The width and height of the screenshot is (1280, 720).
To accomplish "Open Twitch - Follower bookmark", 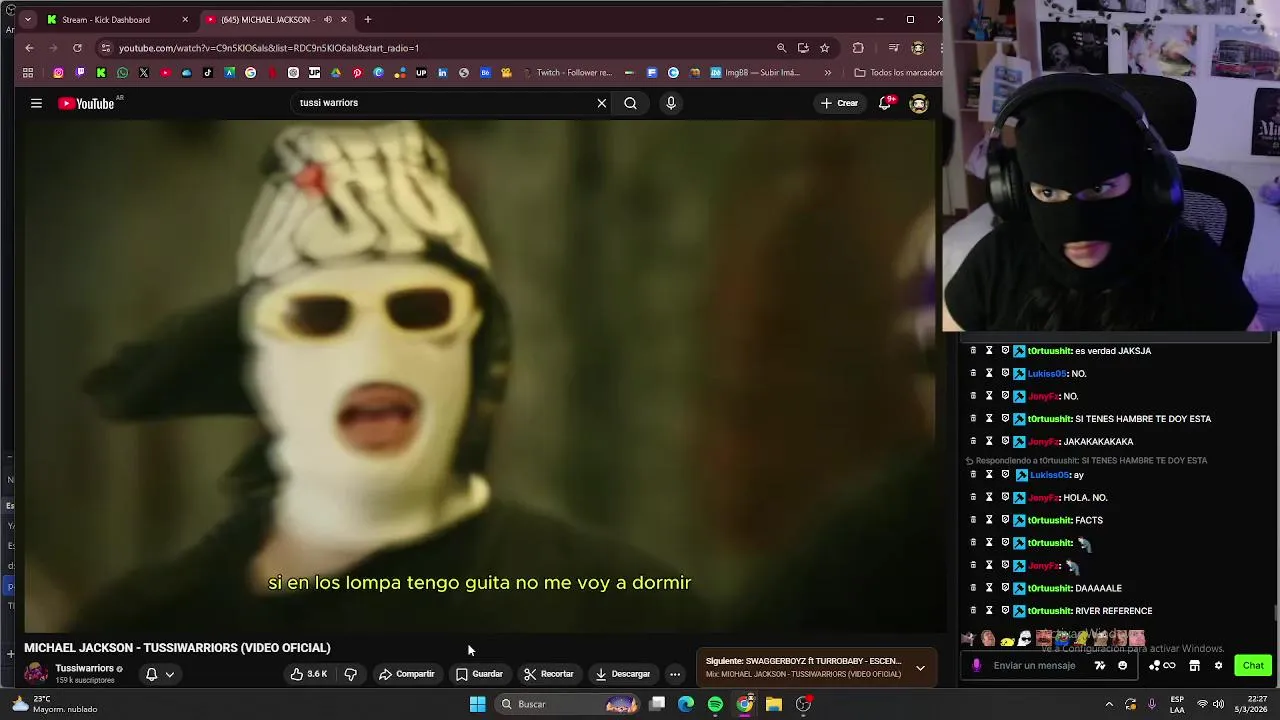I will pos(566,73).
